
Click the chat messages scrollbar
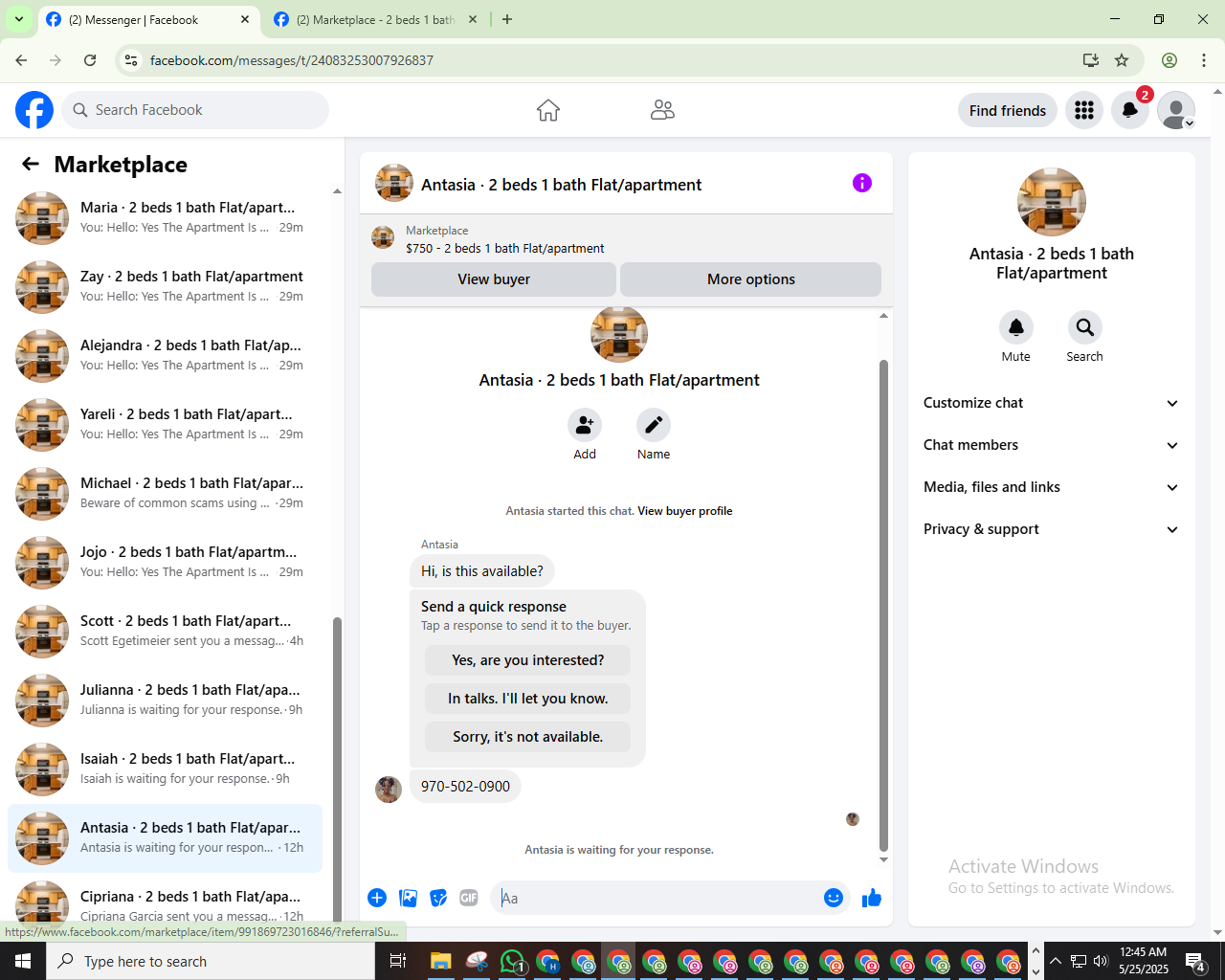click(883, 605)
